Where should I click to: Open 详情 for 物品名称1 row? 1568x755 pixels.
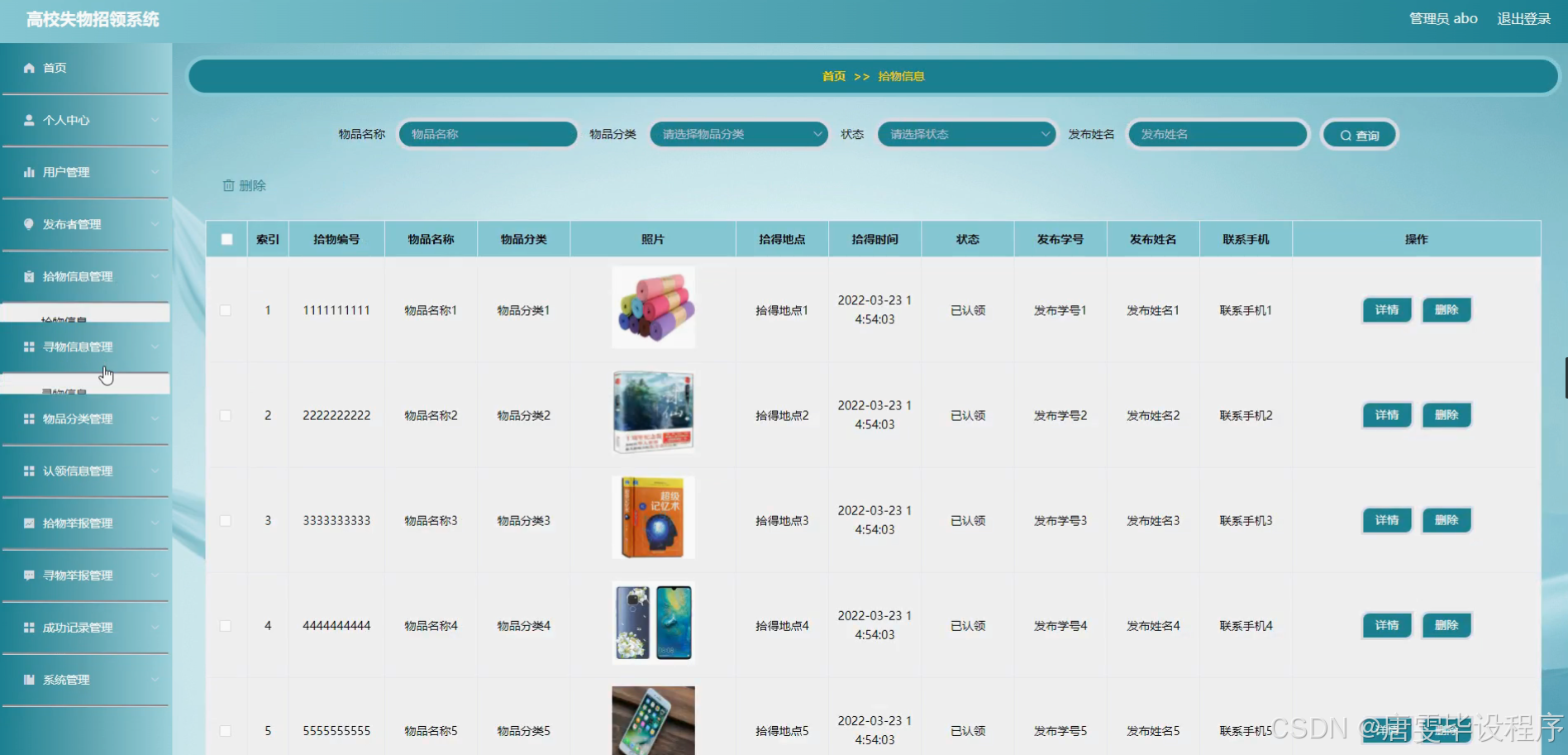click(x=1387, y=310)
